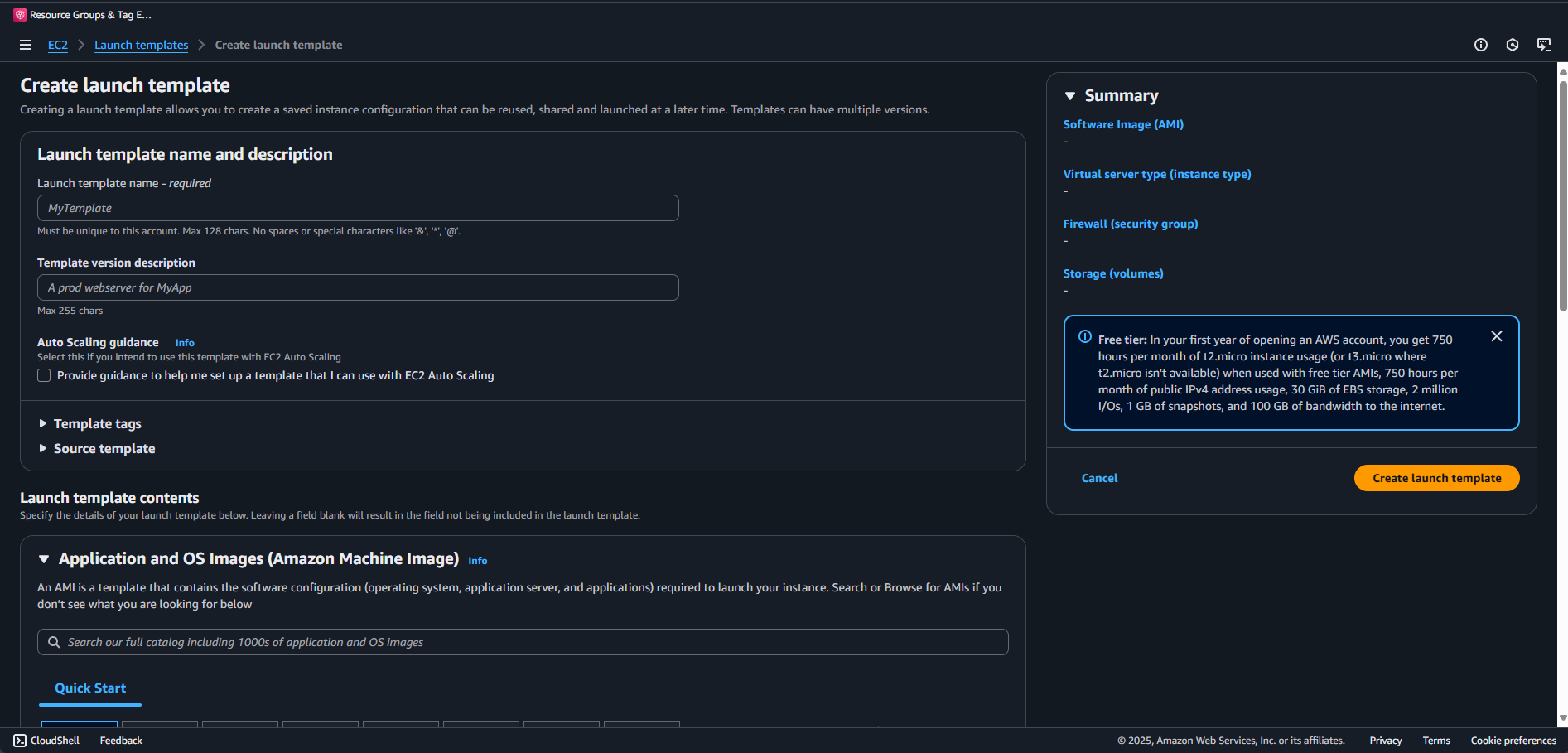Open the Feedback link in the footer

pos(121,741)
